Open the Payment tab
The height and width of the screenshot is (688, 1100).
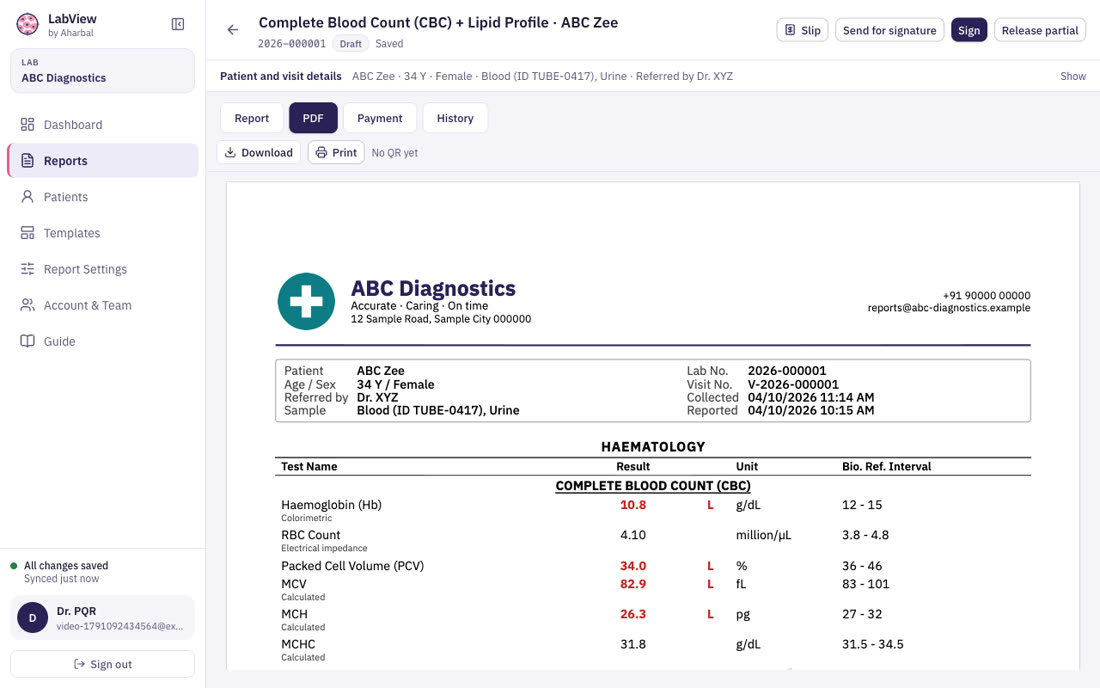click(380, 118)
